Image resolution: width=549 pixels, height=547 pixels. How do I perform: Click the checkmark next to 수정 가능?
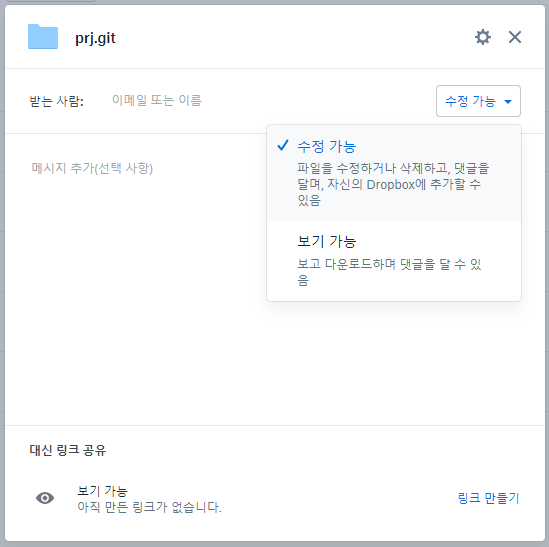tap(283, 145)
